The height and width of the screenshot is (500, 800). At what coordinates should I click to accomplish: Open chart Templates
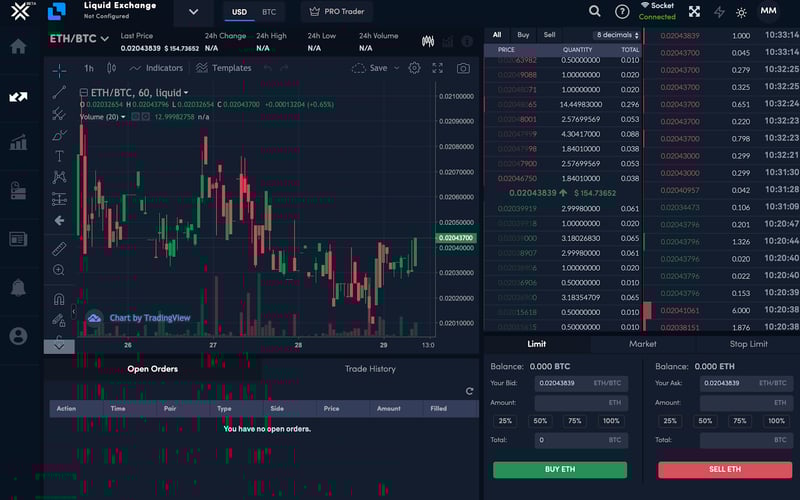[x=223, y=68]
